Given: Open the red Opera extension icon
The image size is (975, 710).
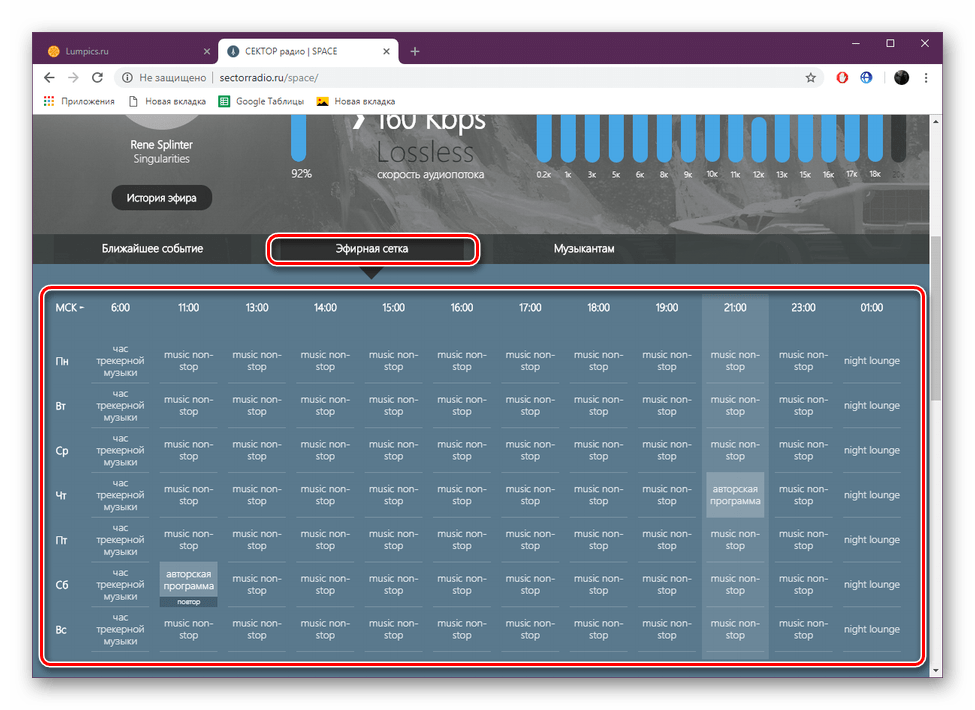Looking at the screenshot, I should coord(842,78).
